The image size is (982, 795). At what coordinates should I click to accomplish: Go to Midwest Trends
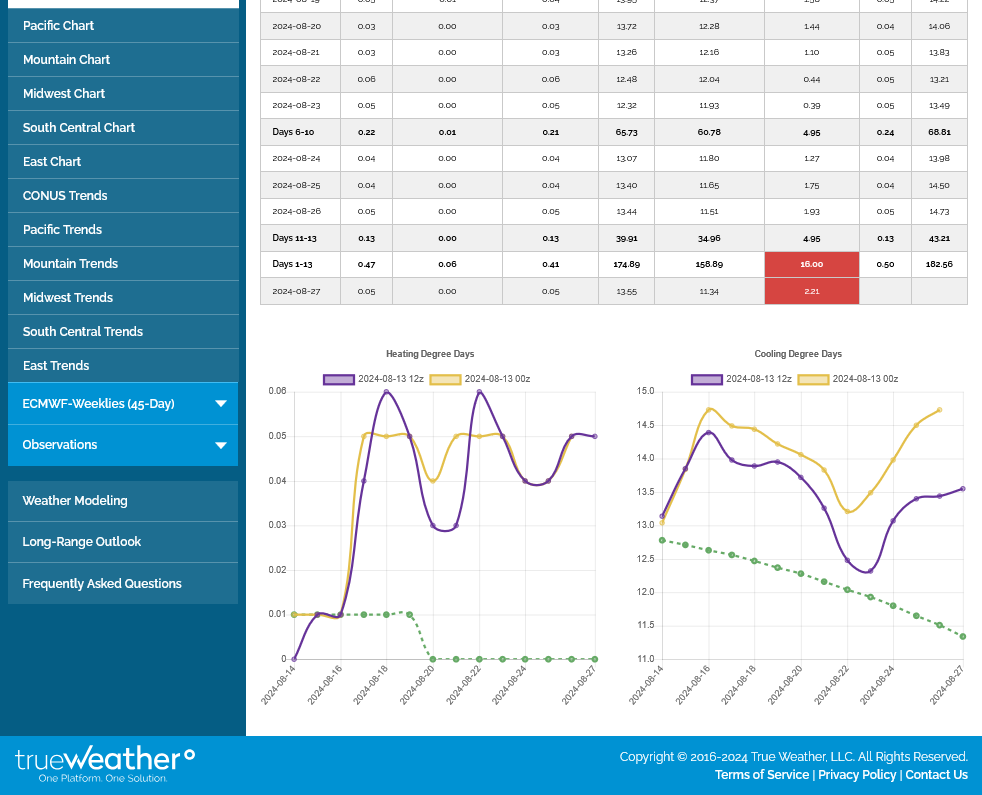coord(123,298)
